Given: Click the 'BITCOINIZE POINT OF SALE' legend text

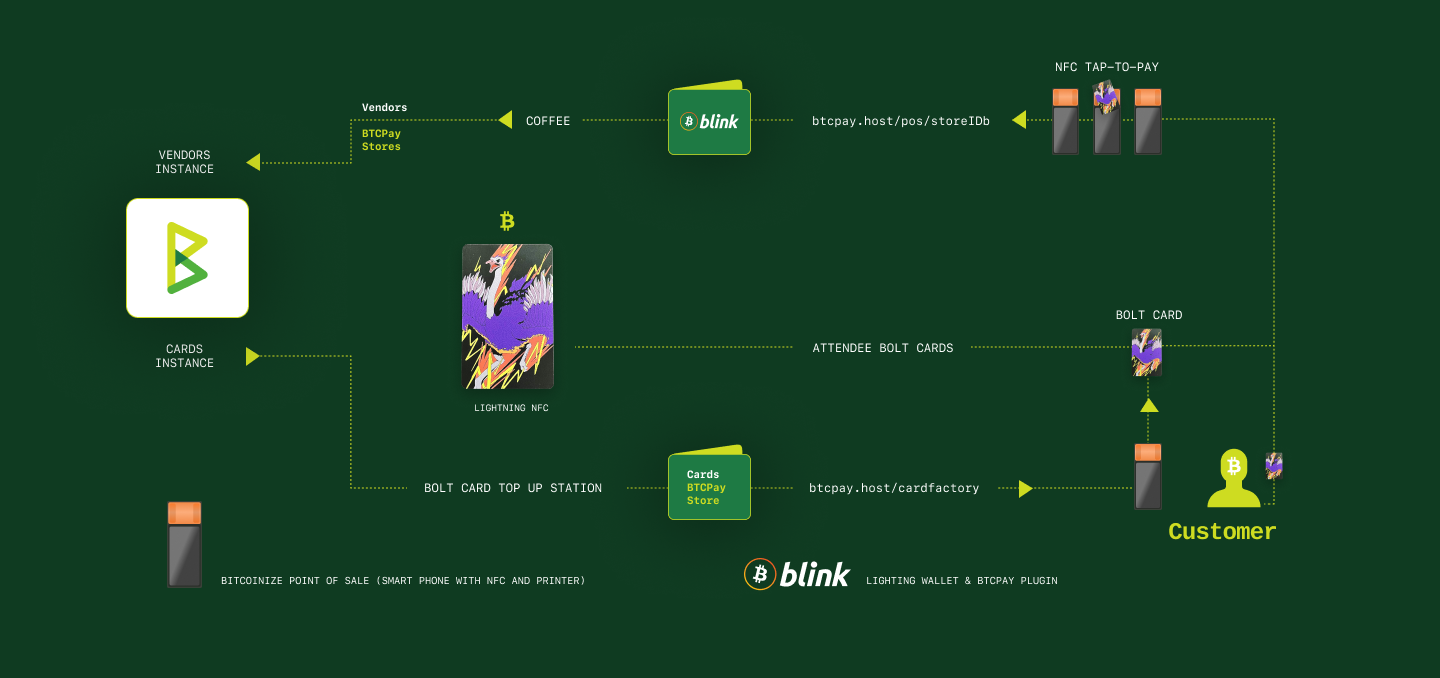Looking at the screenshot, I should (x=403, y=580).
